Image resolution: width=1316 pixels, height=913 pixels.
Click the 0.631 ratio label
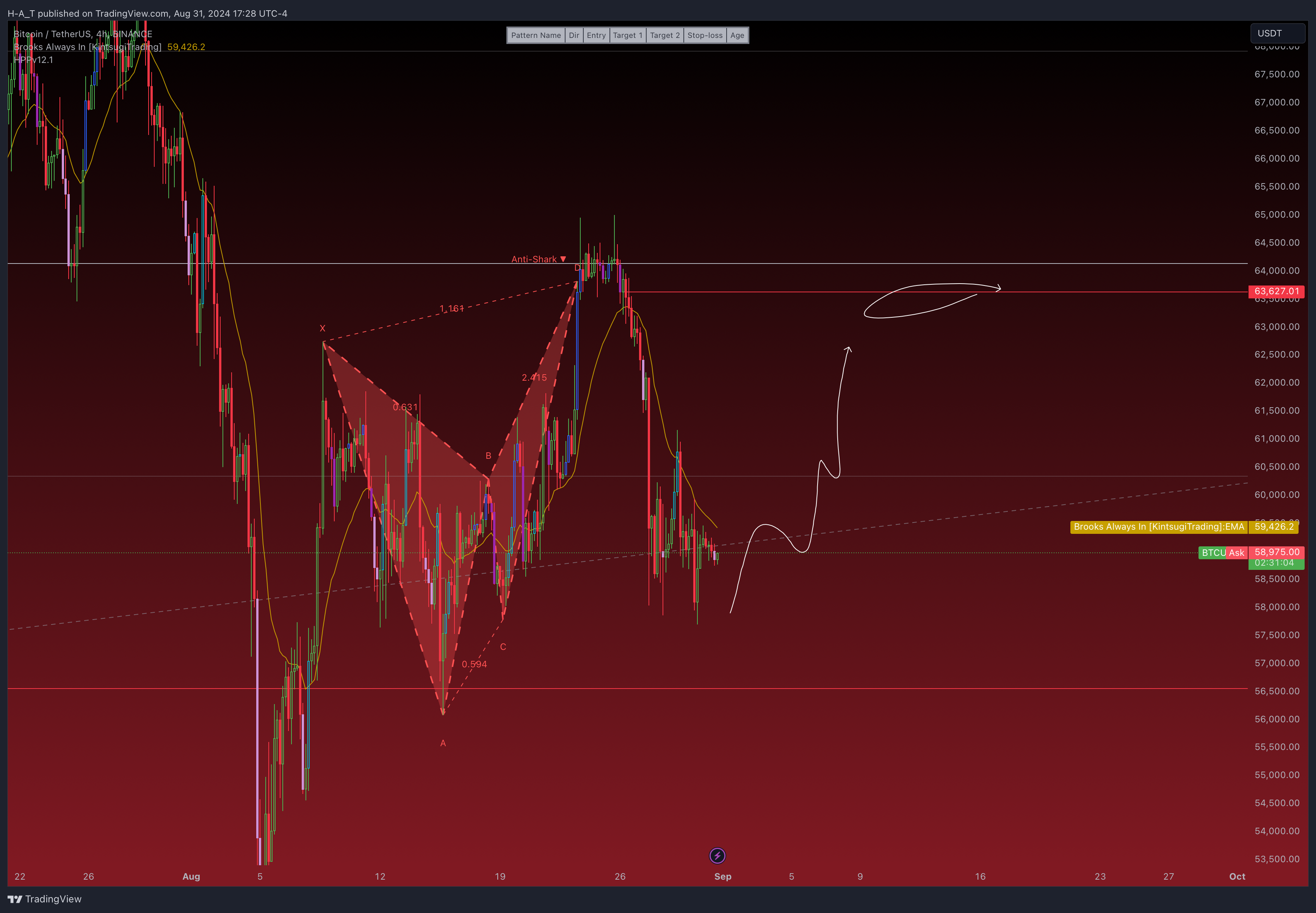pos(406,407)
